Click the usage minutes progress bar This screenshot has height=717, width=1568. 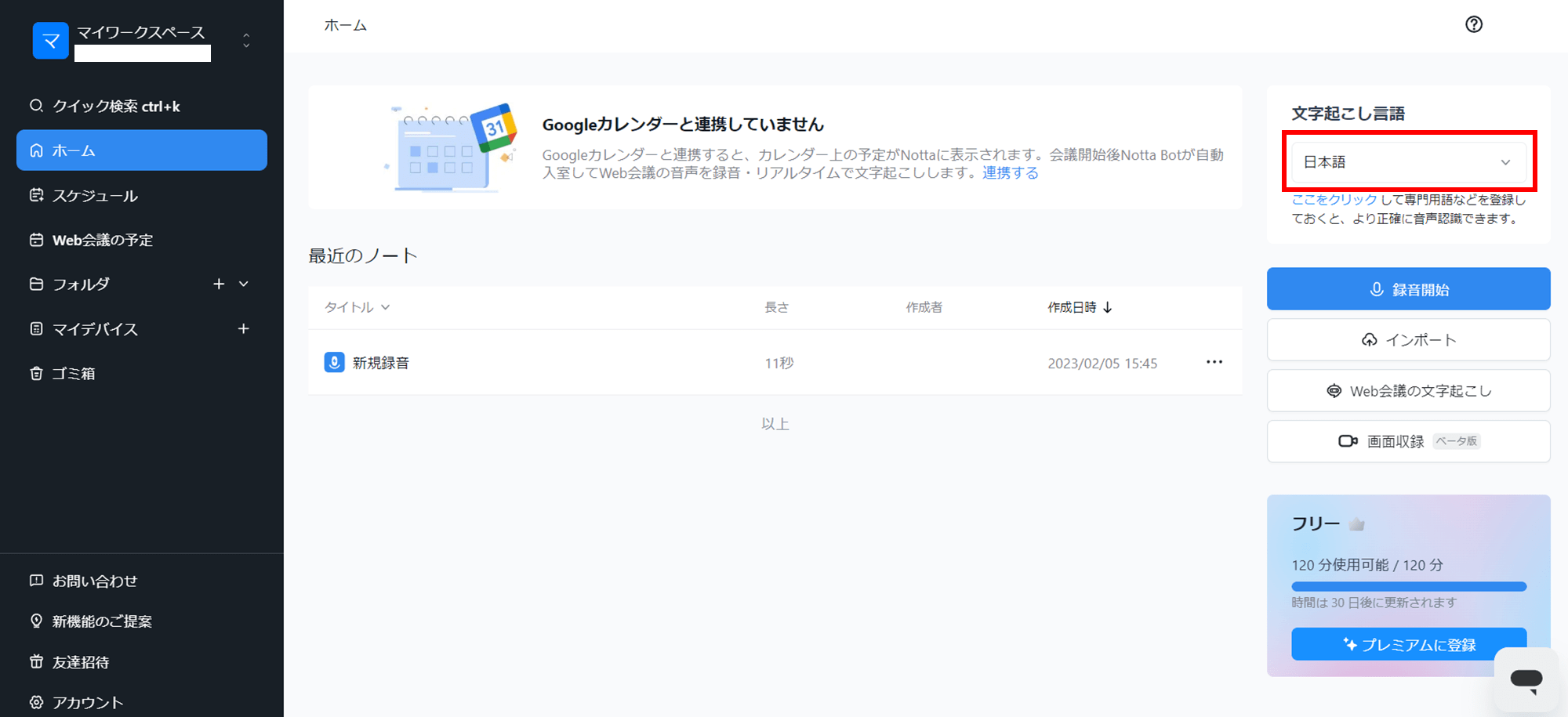[1409, 586]
